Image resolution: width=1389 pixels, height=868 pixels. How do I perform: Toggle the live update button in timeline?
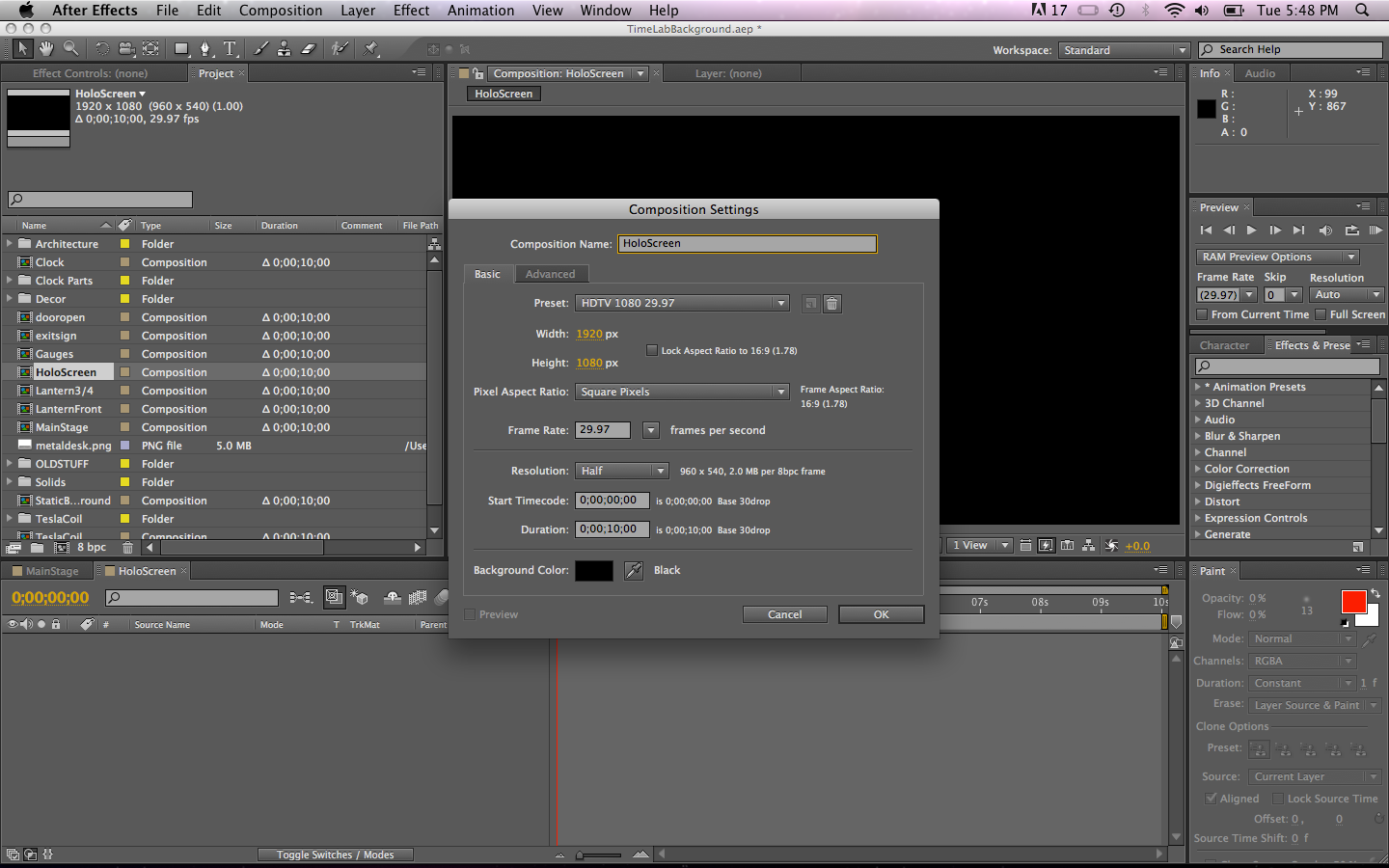click(334, 598)
